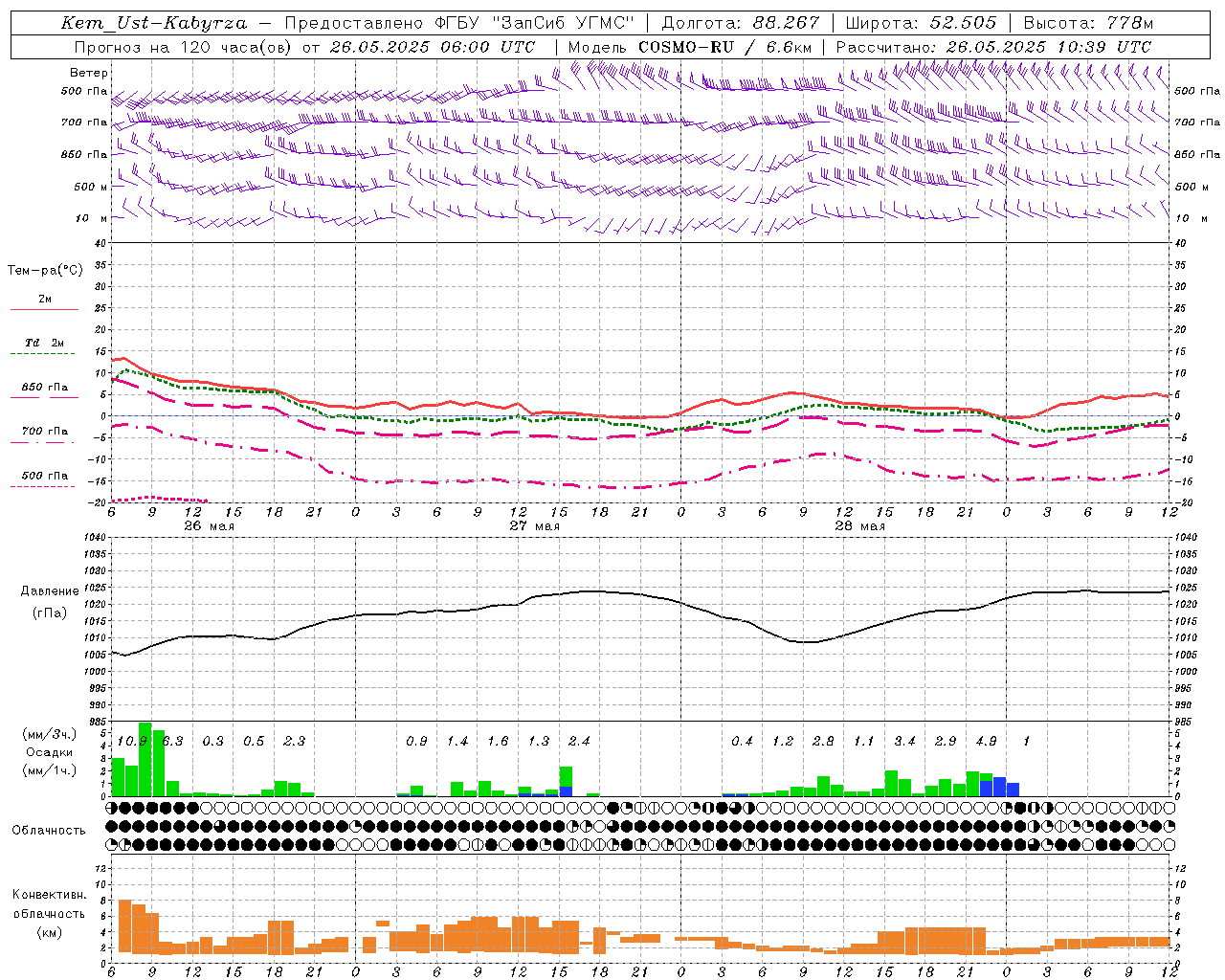Click the 1000 value on right pressure axis
The width and height of the screenshot is (1225, 980).
click(x=1187, y=671)
